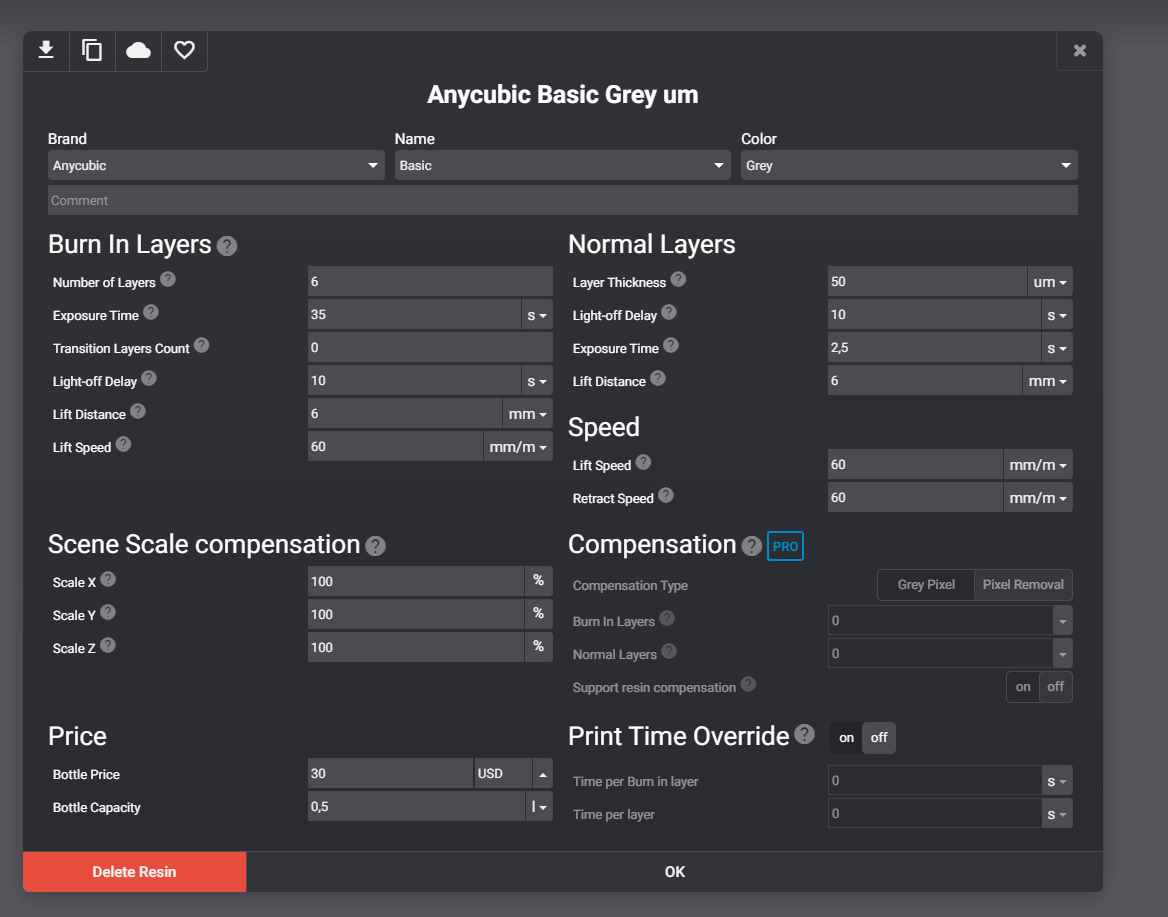This screenshot has height=917, width=1168.
Task: Open the Layer Thickness um unit dropdown
Action: pyautogui.click(x=1050, y=282)
